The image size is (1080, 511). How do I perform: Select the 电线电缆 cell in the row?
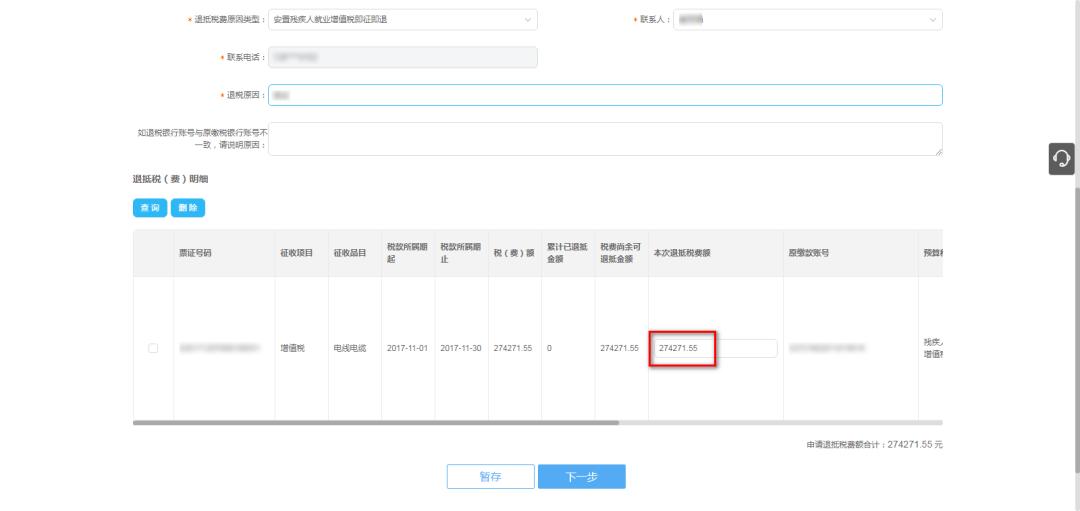click(x=350, y=348)
